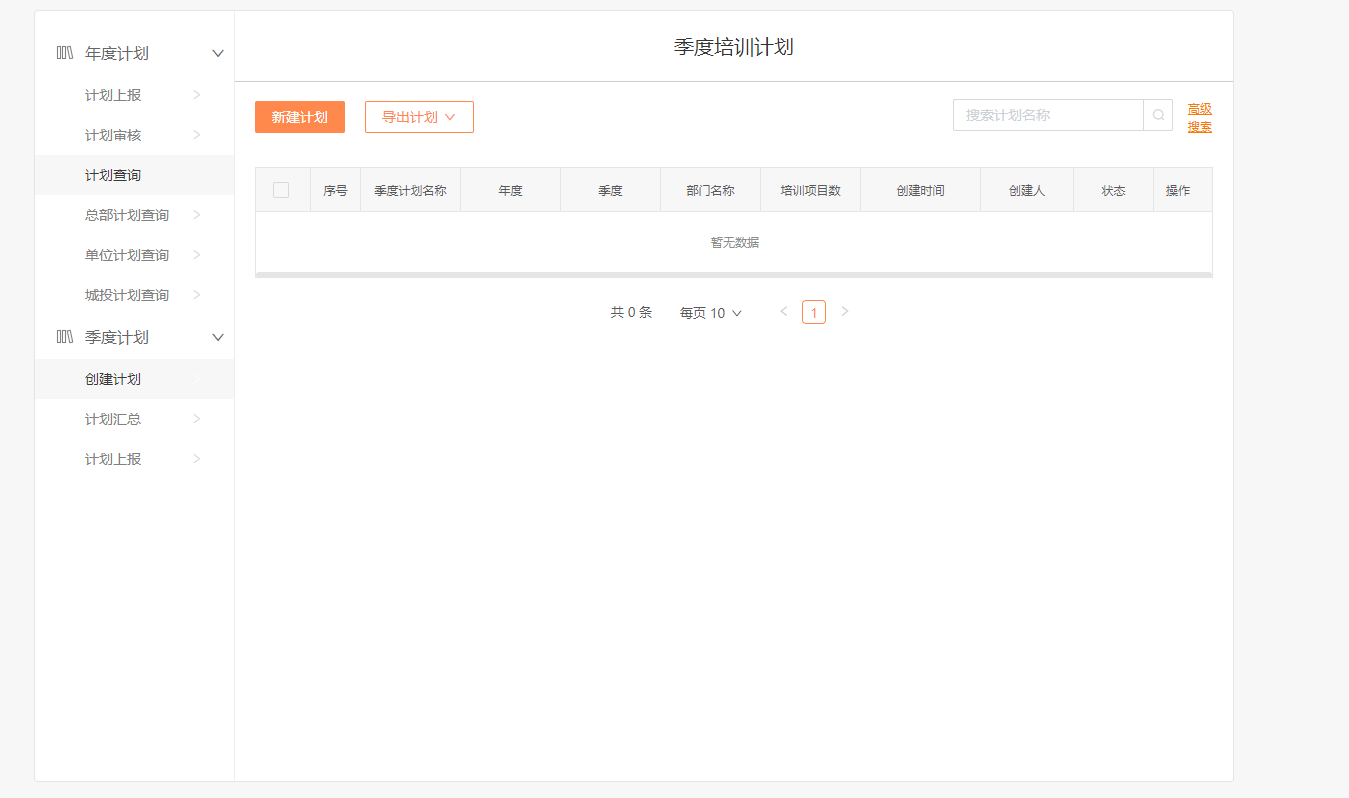The image size is (1349, 798).
Task: Open the 单位计划查询 menu item
Action: tap(134, 255)
